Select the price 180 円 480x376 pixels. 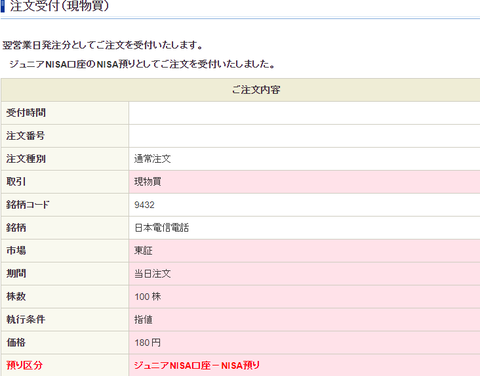[x=148, y=343]
